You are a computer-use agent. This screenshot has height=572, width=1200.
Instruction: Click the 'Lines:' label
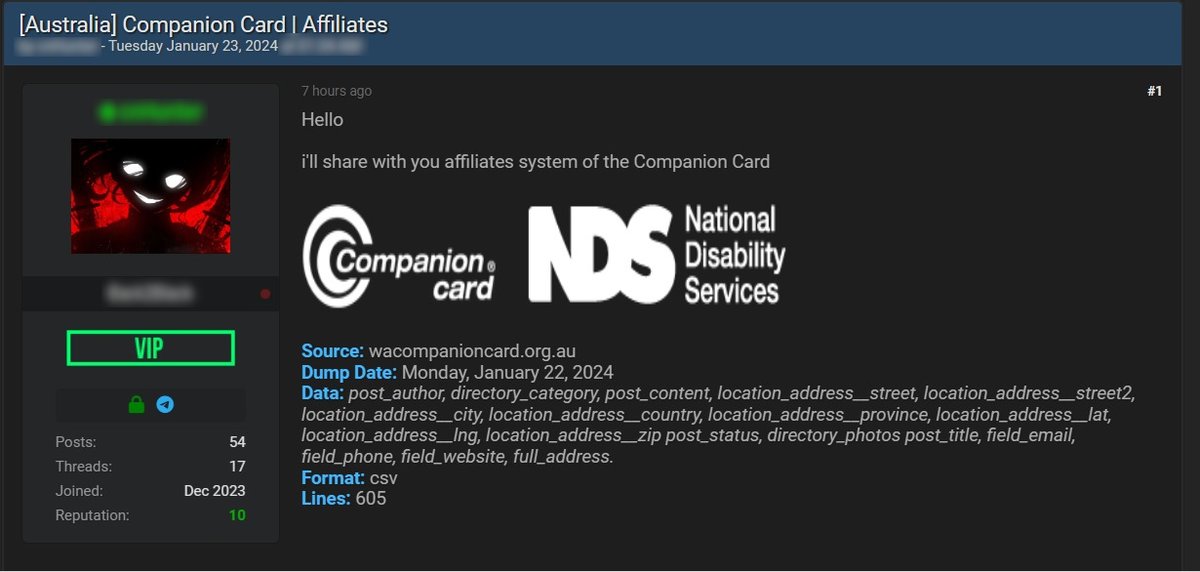tap(326, 498)
